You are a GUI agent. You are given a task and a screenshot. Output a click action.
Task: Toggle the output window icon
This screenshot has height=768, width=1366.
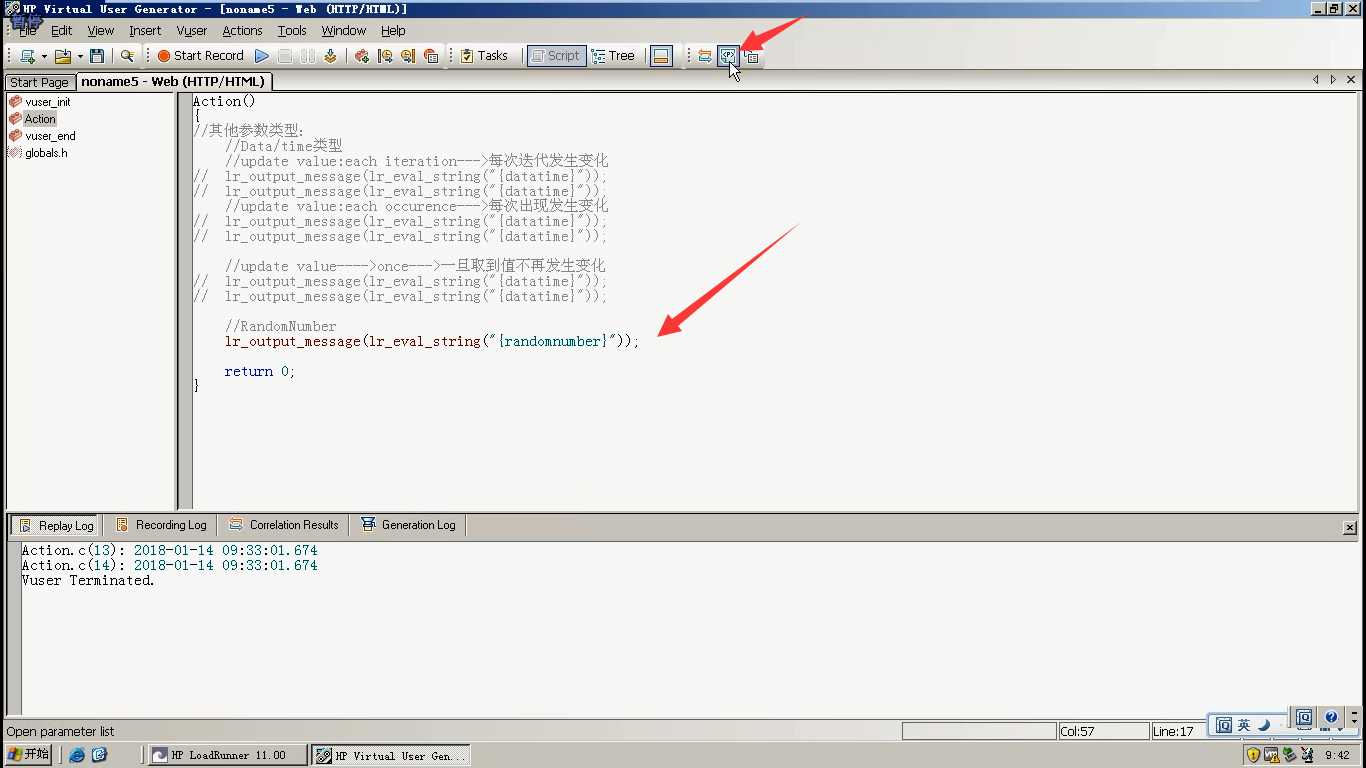(661, 56)
